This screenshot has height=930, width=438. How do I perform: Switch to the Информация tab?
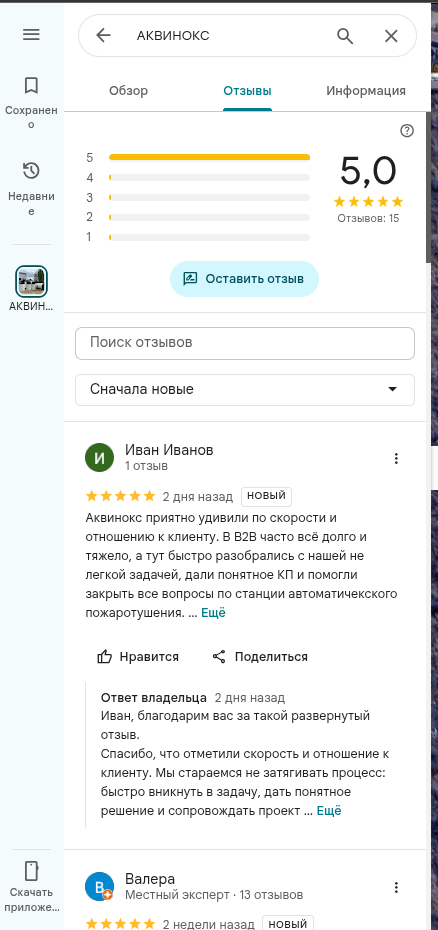coord(366,91)
